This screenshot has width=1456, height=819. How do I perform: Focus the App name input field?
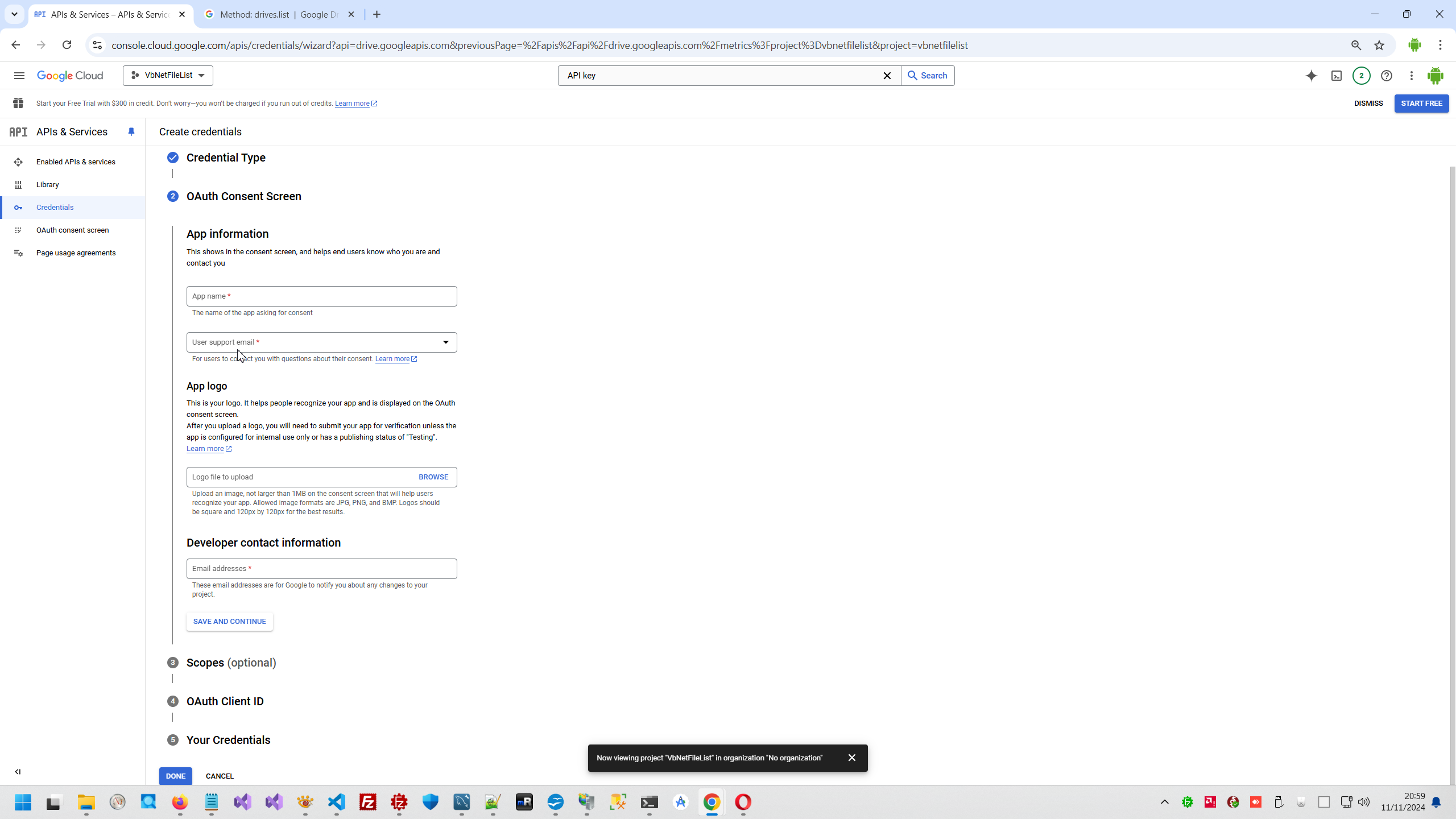[x=321, y=296]
